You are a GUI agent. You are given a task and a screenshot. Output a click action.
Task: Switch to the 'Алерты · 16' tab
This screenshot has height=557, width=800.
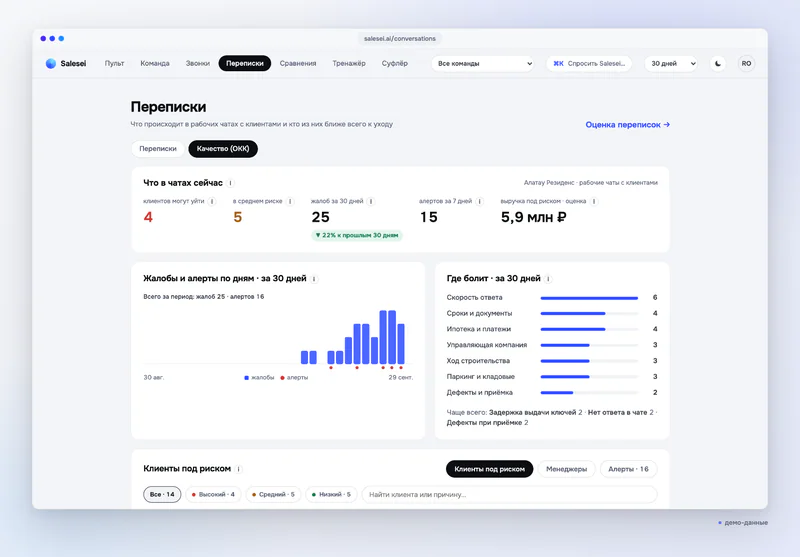click(x=628, y=469)
